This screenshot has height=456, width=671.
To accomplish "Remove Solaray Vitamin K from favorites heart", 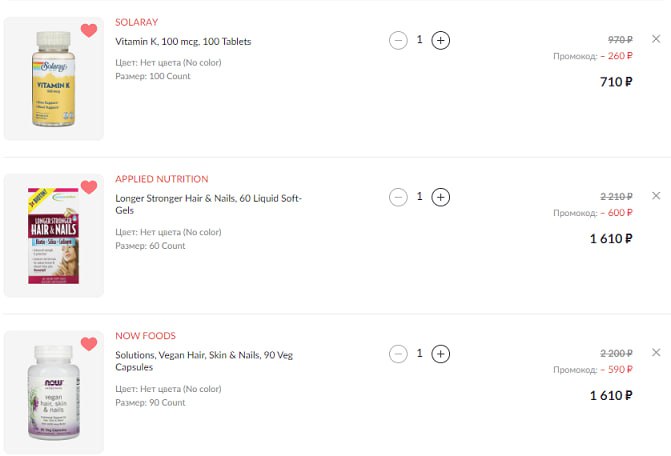I will pyautogui.click(x=89, y=30).
